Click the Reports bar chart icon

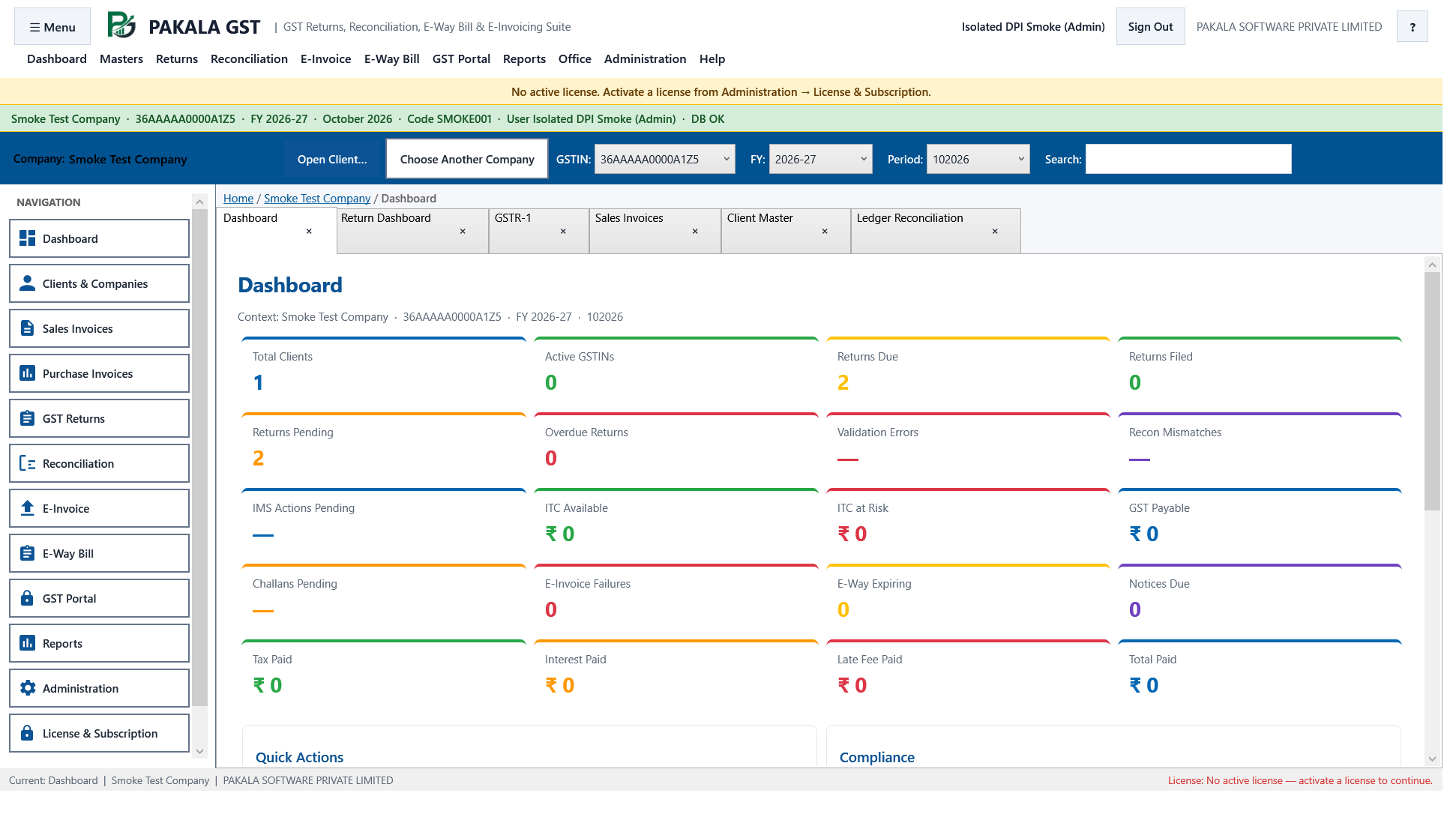point(27,643)
